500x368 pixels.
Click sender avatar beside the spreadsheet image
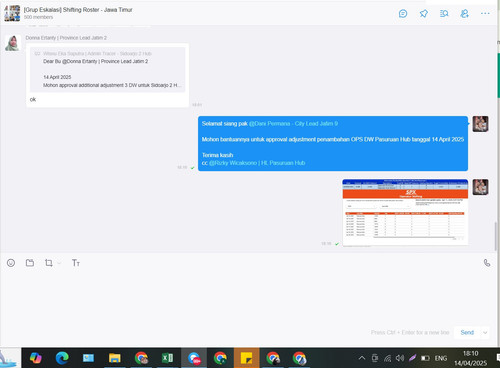480,187
